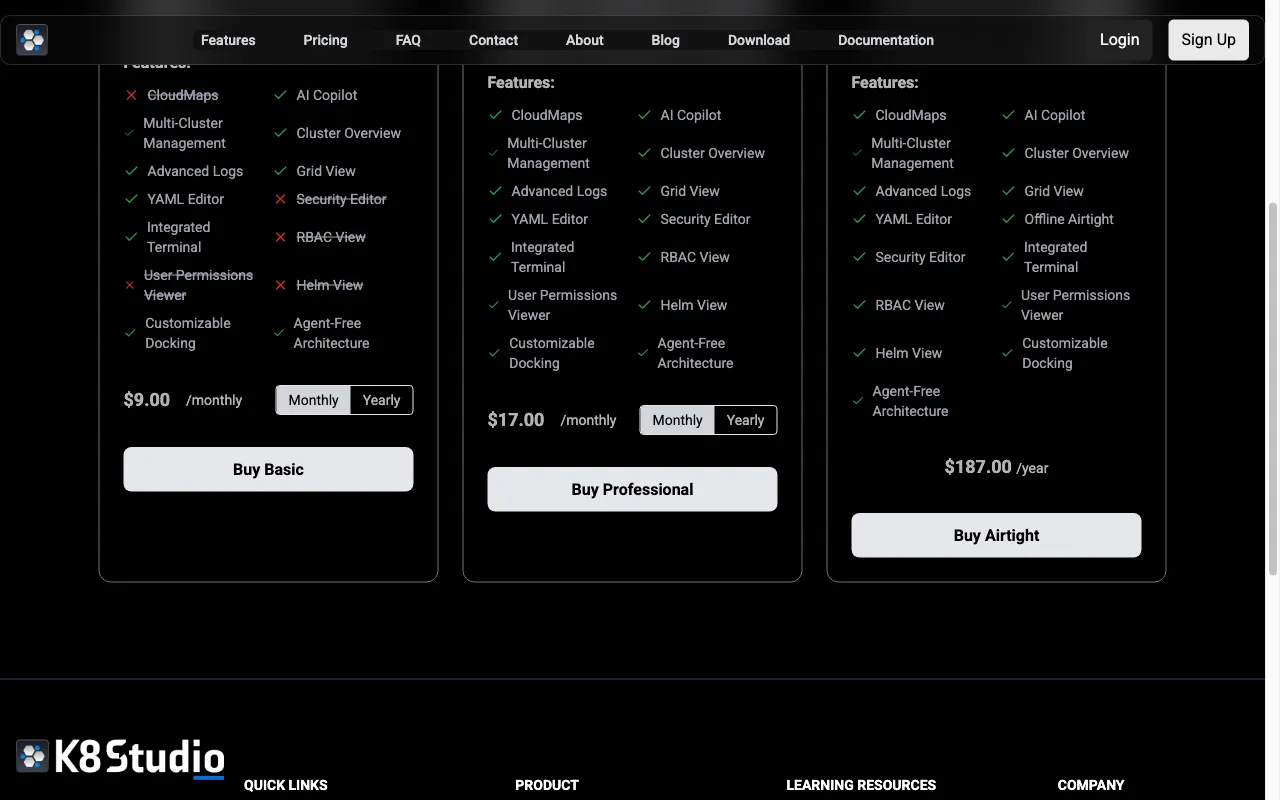
Task: Click Customizable Docking text in Airtight plan
Action: [1065, 353]
